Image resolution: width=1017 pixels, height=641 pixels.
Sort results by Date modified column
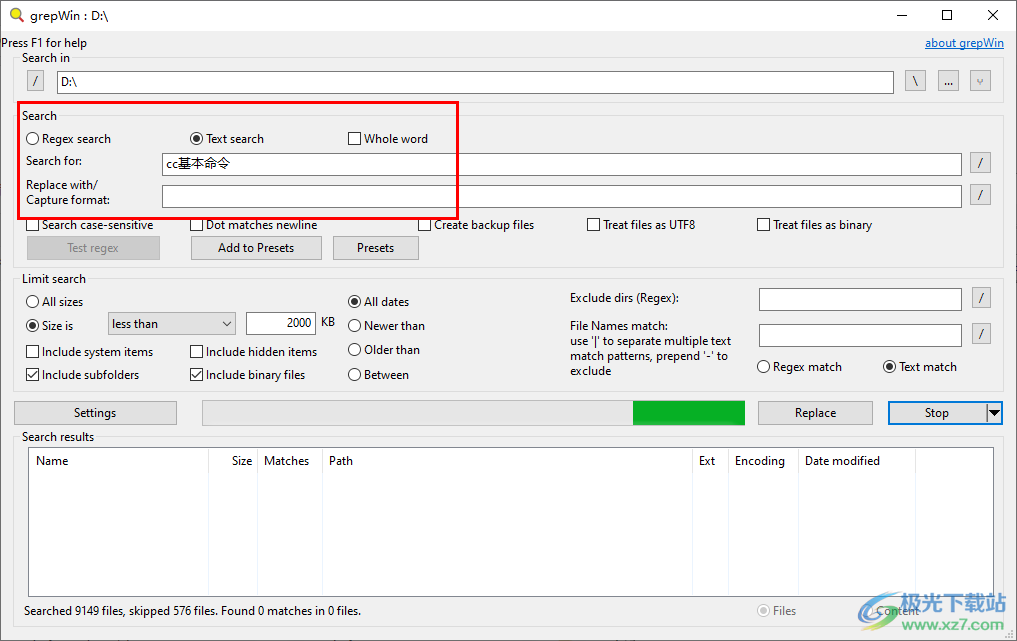point(856,461)
